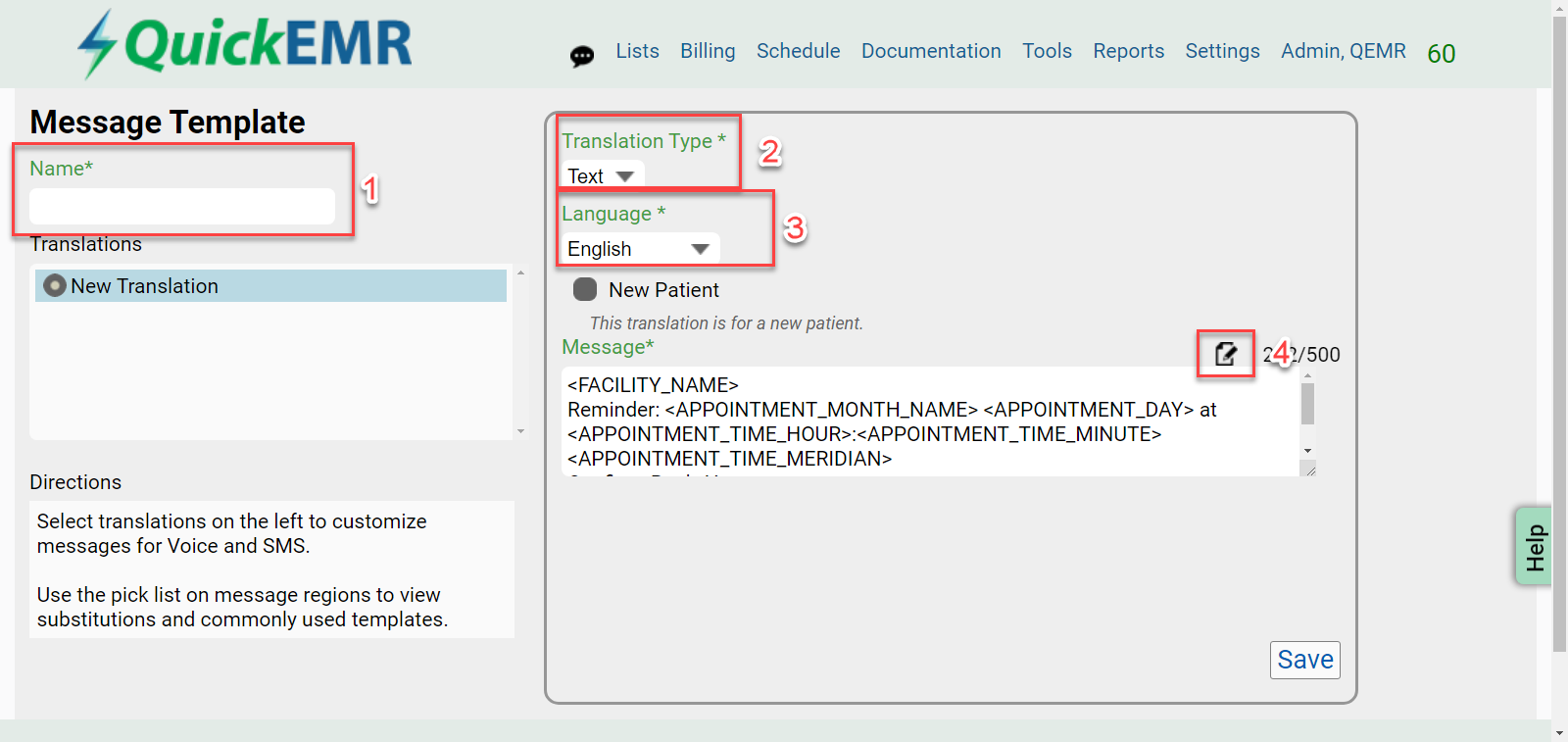Screen dimensions: 1568x742
Task: Click the Message area scrollbar down arrow
Action: [1307, 451]
